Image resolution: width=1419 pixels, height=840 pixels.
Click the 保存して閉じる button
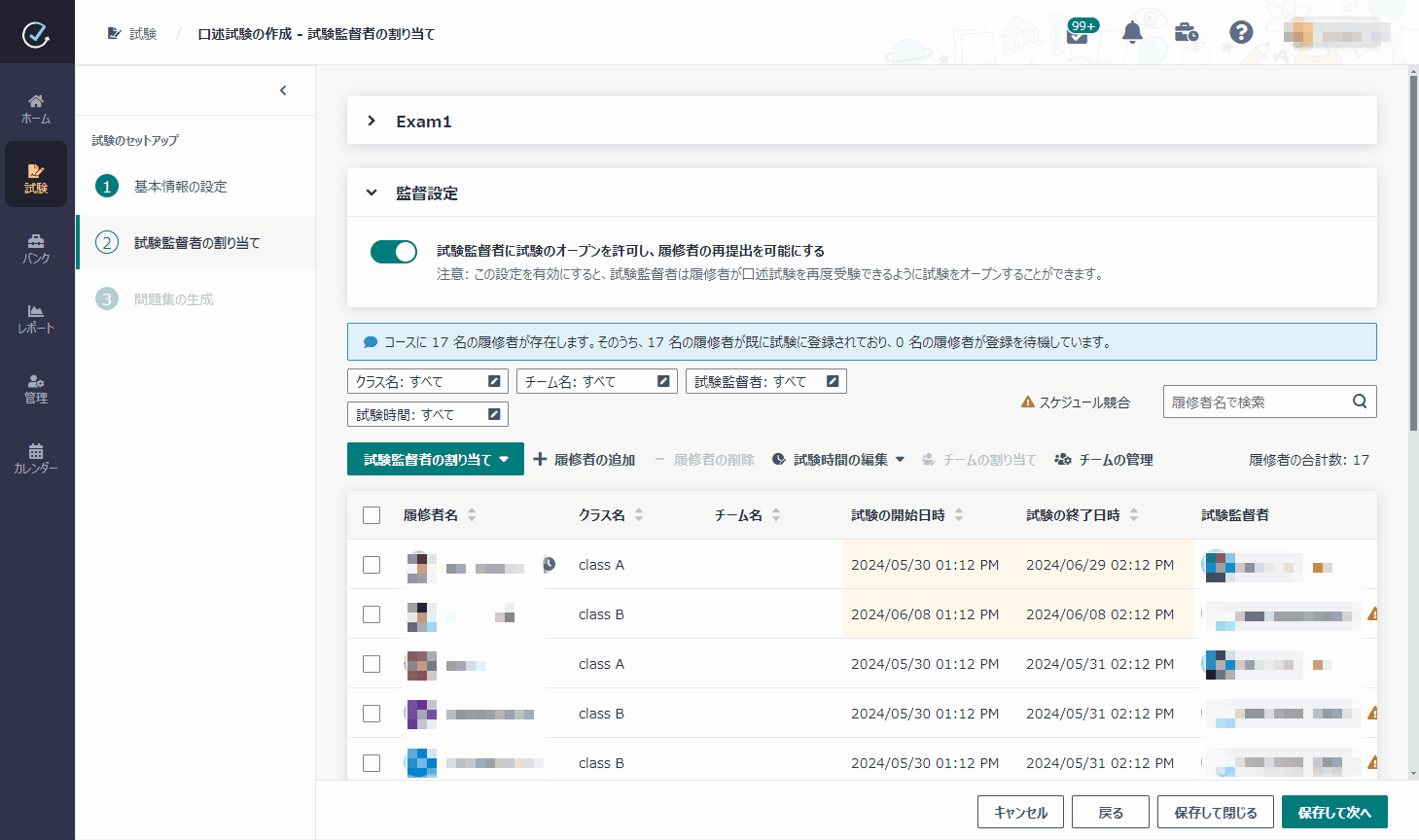tap(1216, 812)
